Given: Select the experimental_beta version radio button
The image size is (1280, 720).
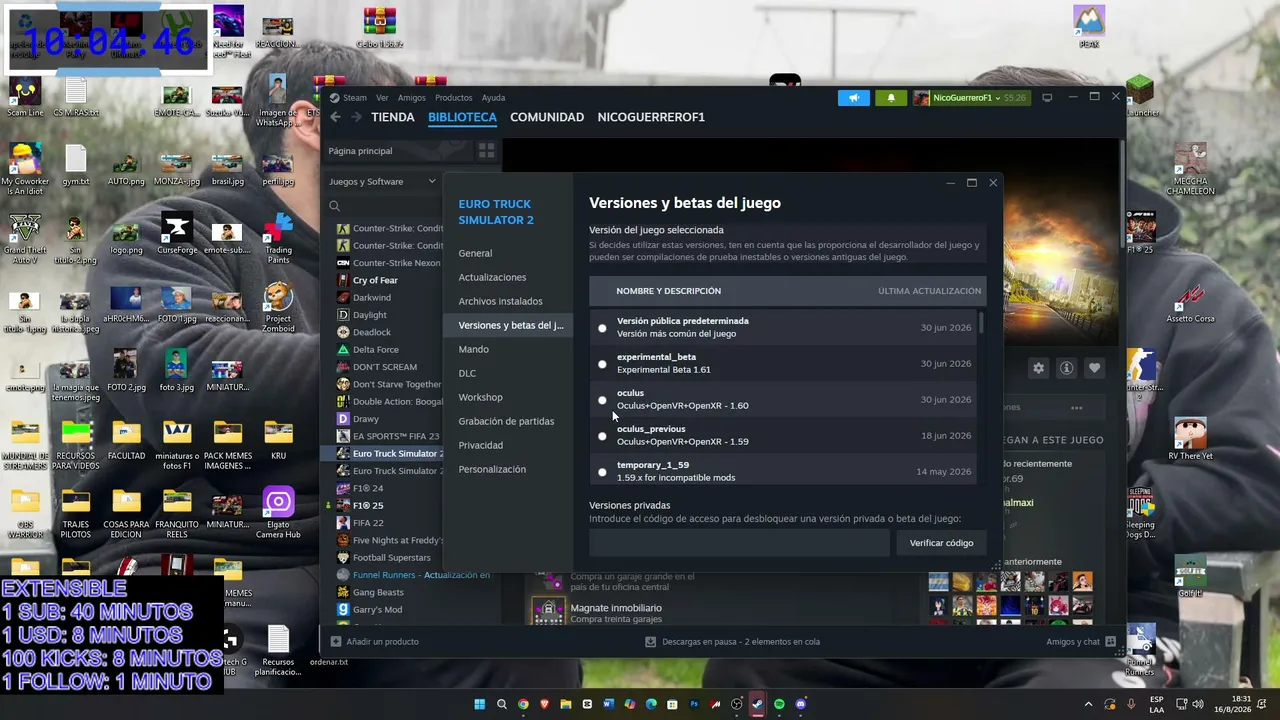Looking at the screenshot, I should (x=602, y=364).
